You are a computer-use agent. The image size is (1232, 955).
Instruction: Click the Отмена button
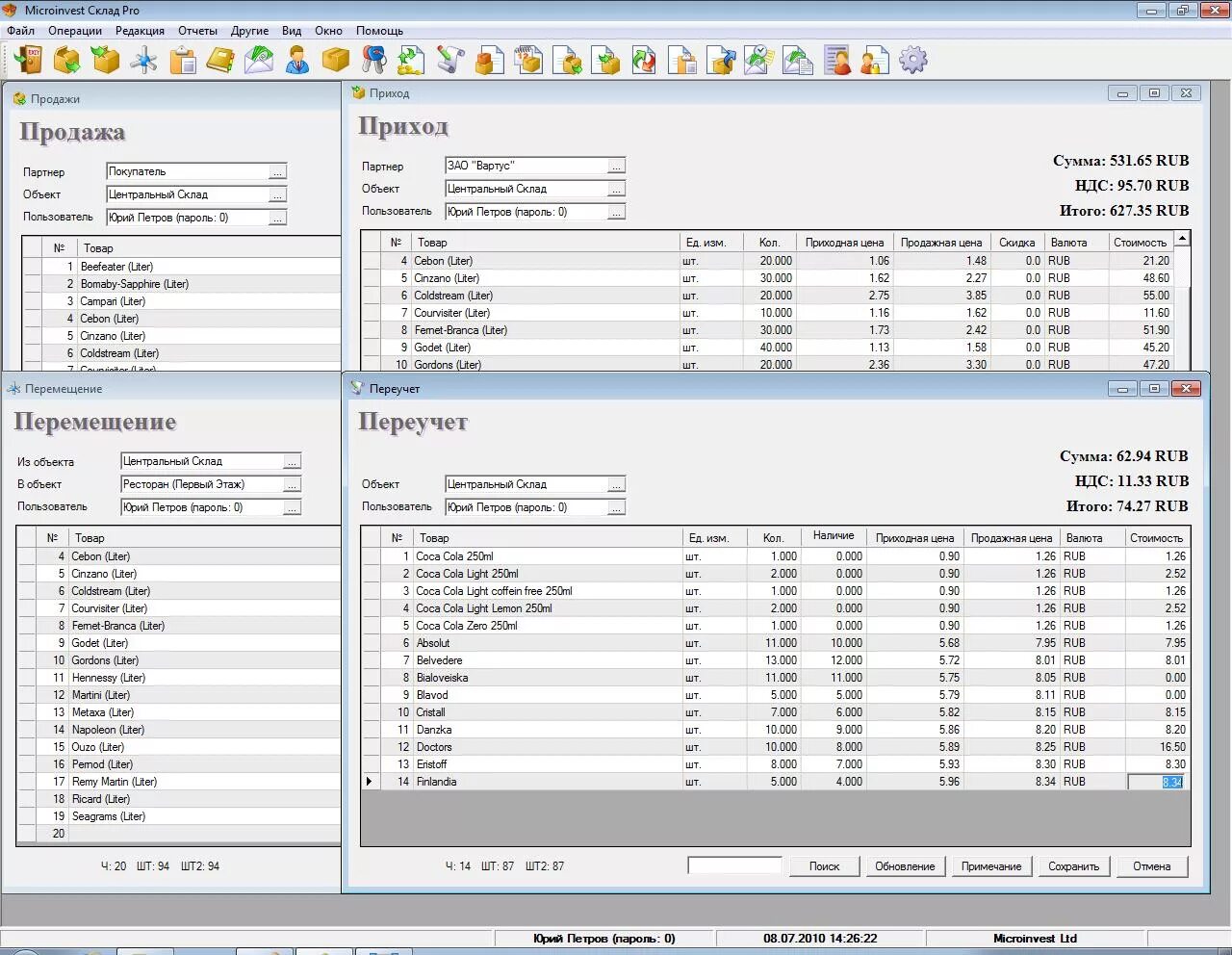[1152, 866]
